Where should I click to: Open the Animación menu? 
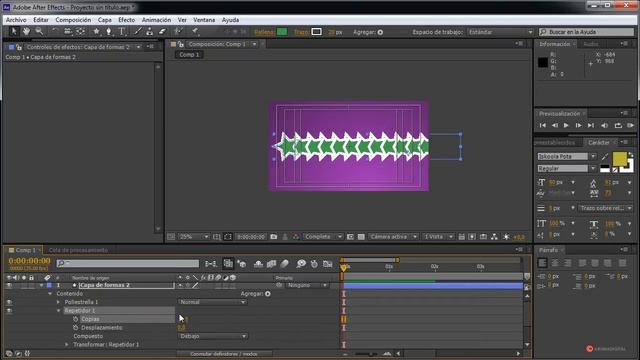(156, 20)
